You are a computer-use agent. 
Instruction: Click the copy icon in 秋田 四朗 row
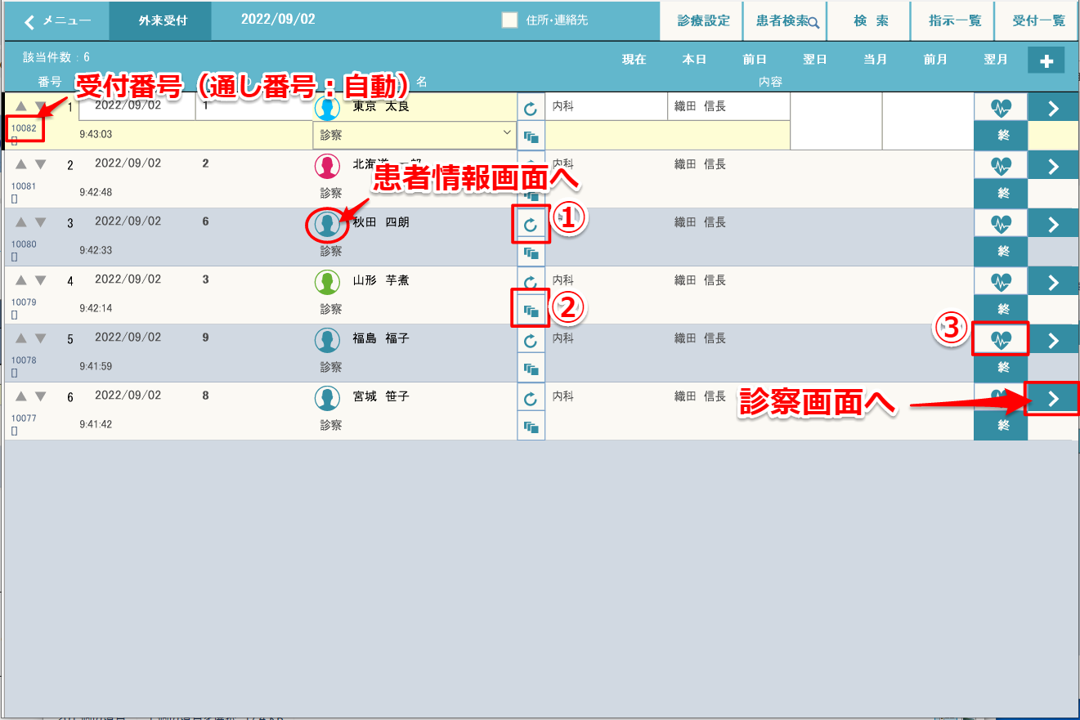click(530, 253)
